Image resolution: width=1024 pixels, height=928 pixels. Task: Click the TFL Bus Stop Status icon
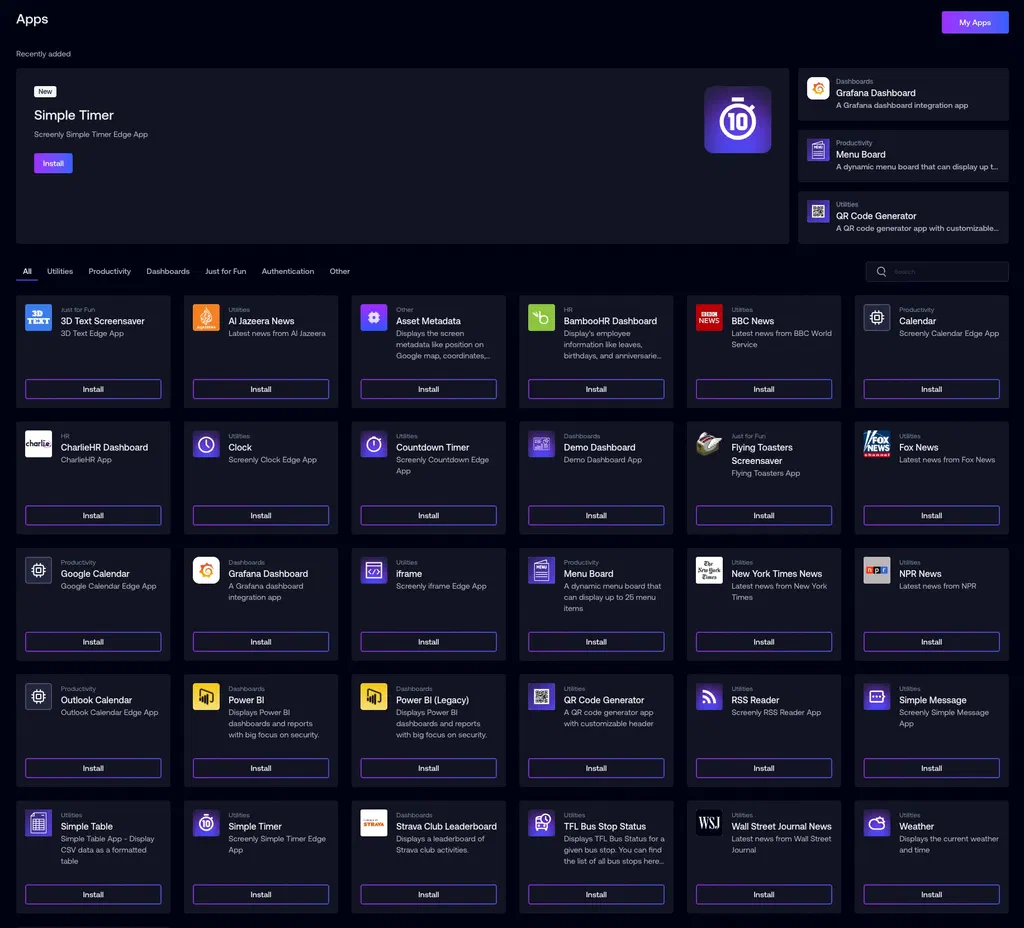click(x=541, y=823)
